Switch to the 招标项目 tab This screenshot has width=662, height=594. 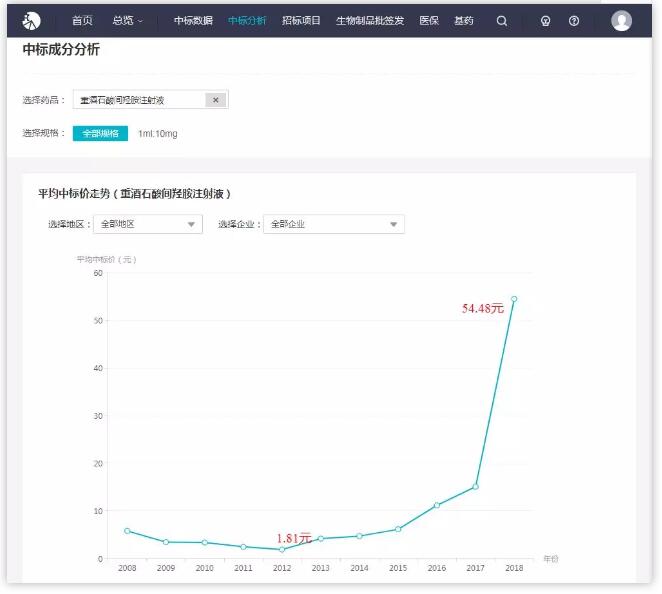[301, 20]
